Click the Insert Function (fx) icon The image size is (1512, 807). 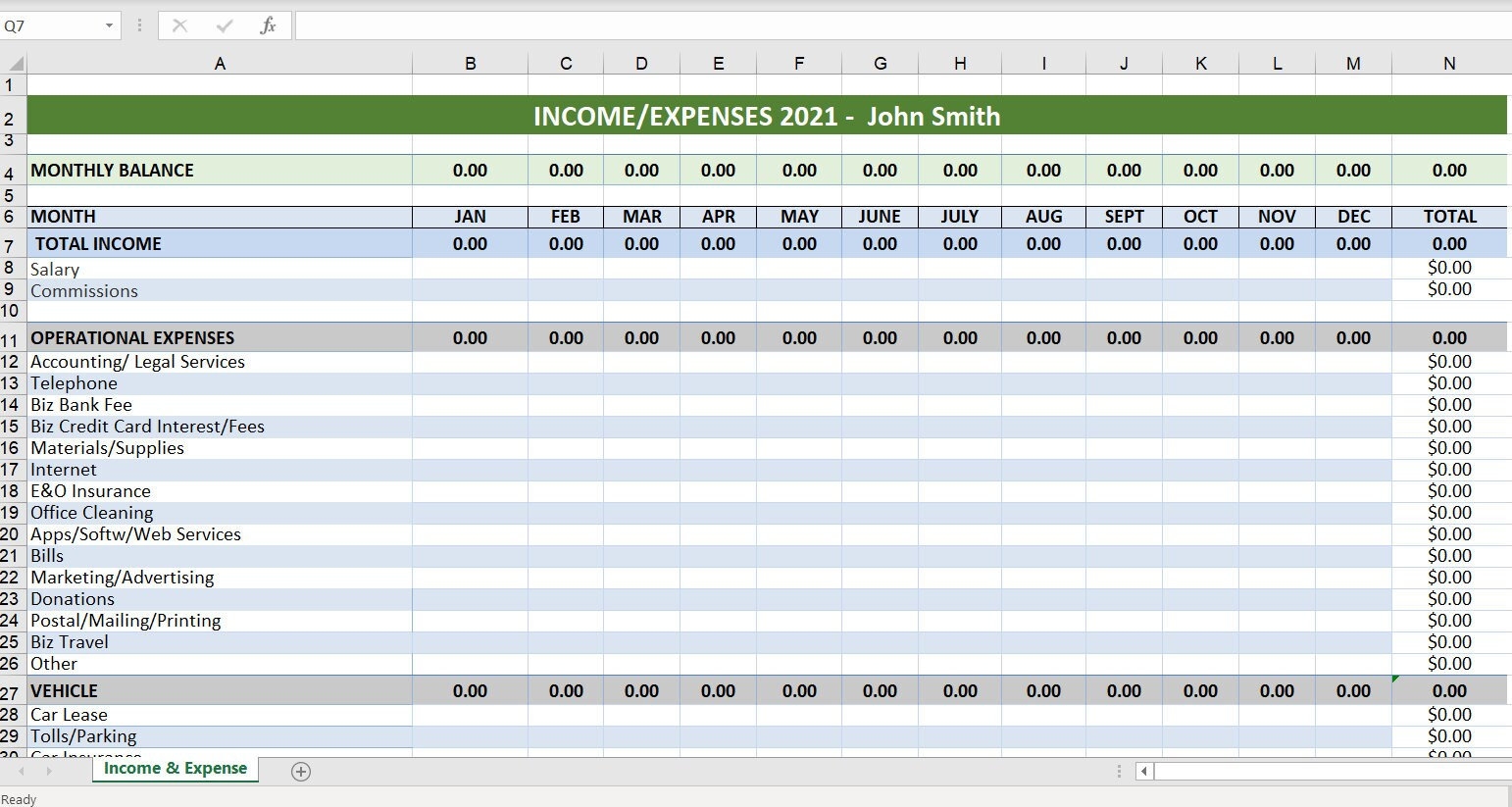coord(268,25)
